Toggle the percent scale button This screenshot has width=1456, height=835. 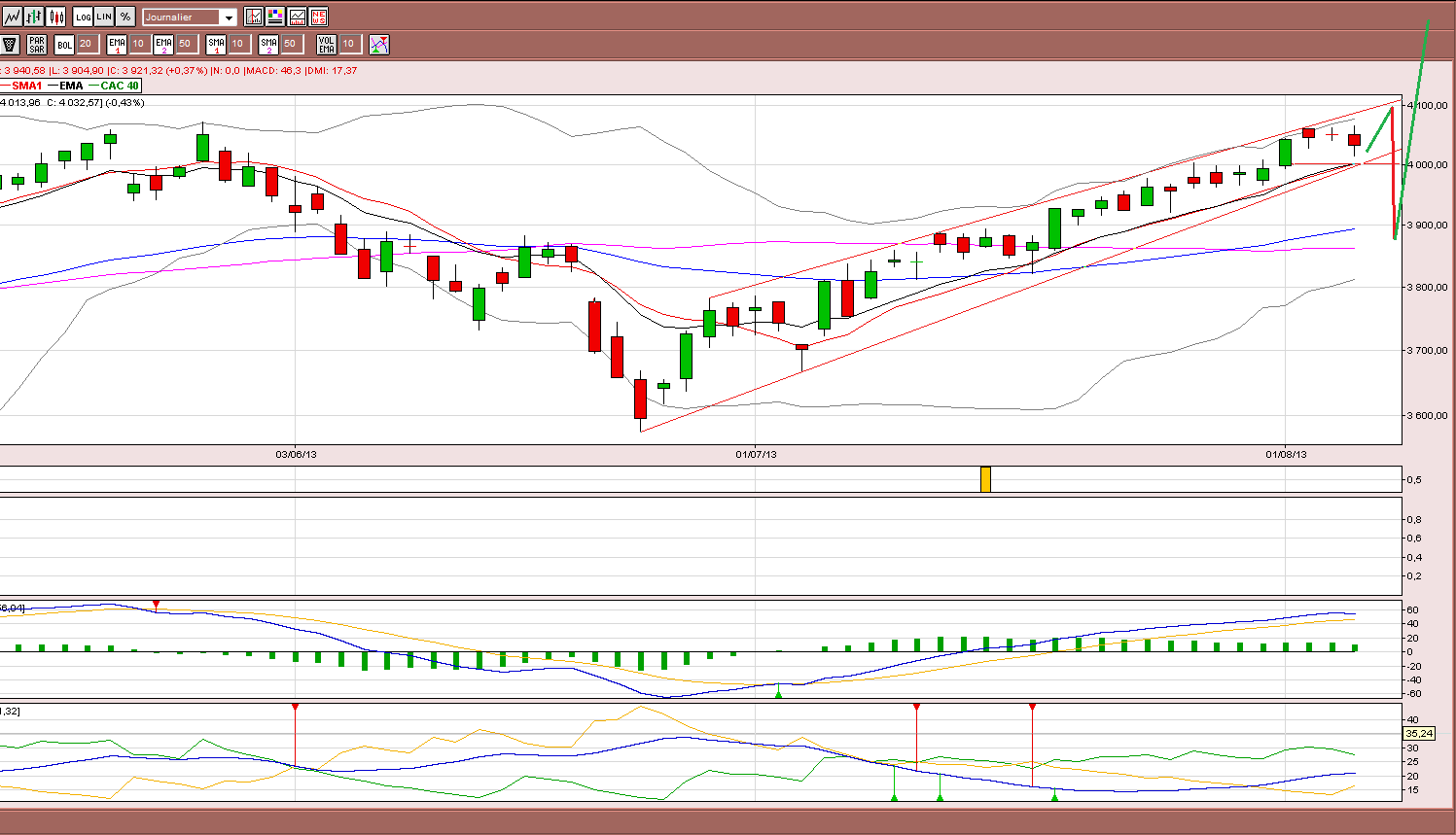point(125,17)
